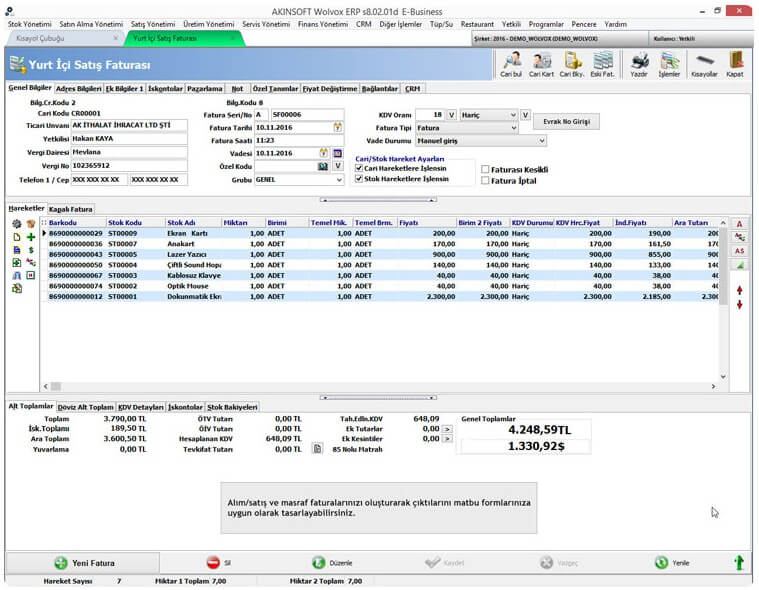Click the green dollar sign icon
This screenshot has height=590, width=759.
pos(31,250)
